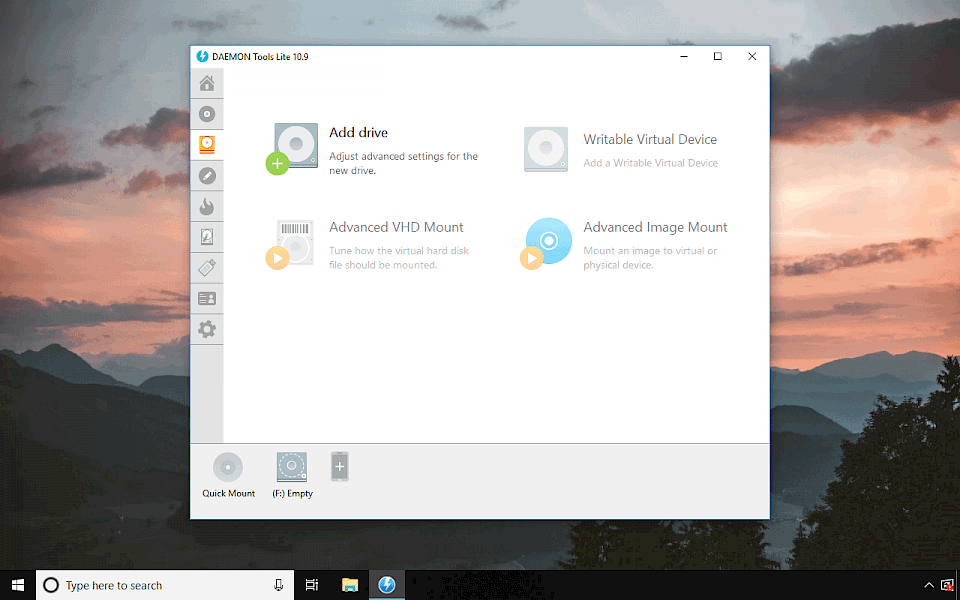Click the Advanced VHD Mount icon

291,244
